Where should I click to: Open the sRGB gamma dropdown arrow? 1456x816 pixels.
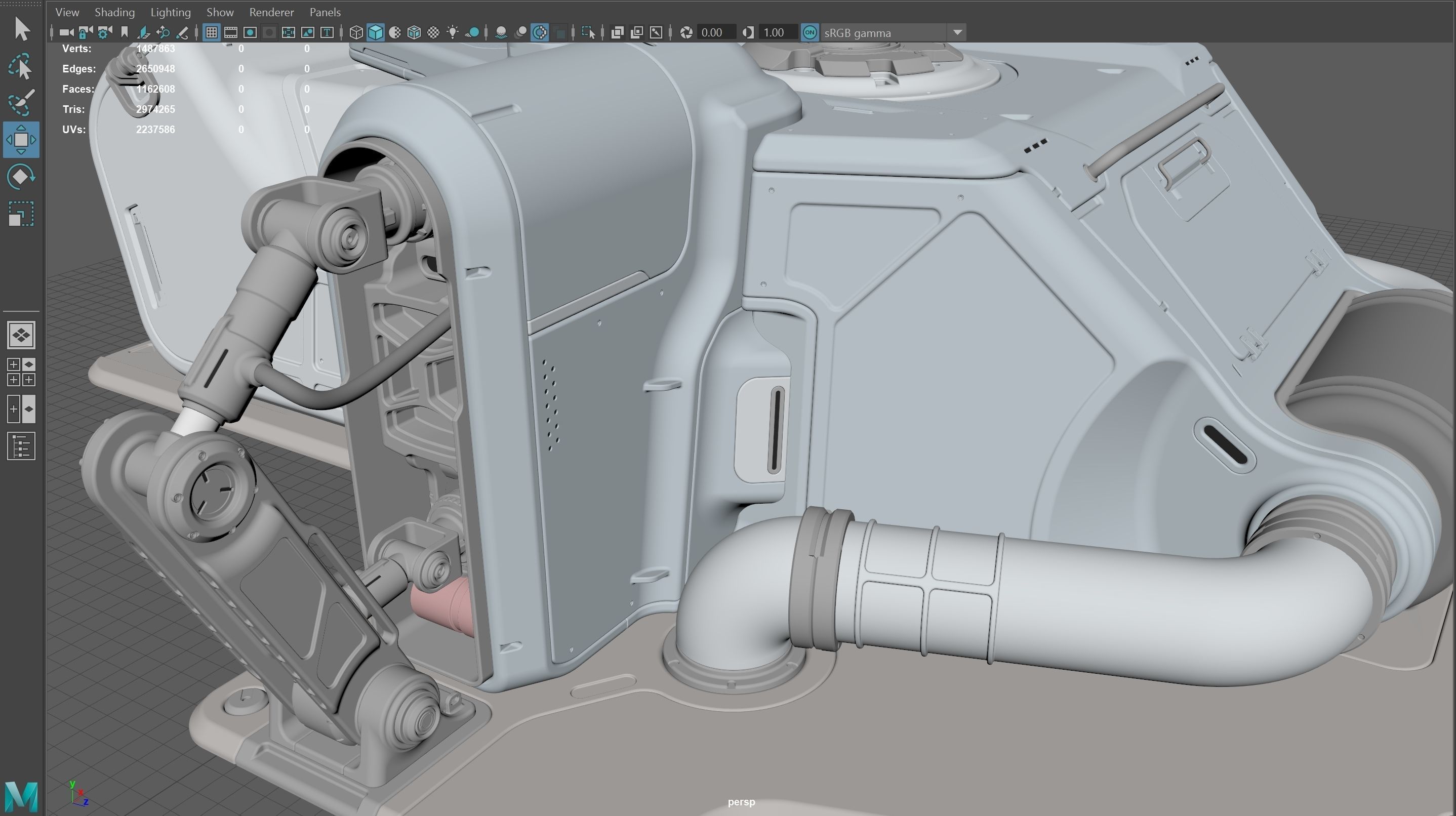pos(957,33)
